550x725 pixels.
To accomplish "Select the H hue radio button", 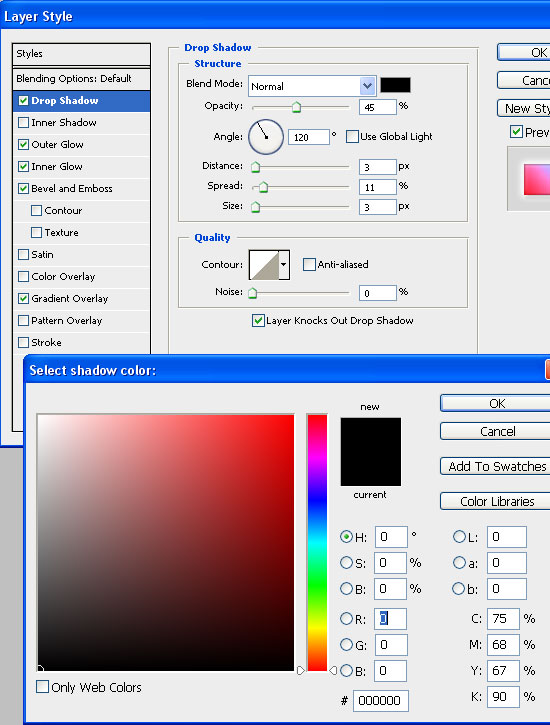I will (346, 536).
